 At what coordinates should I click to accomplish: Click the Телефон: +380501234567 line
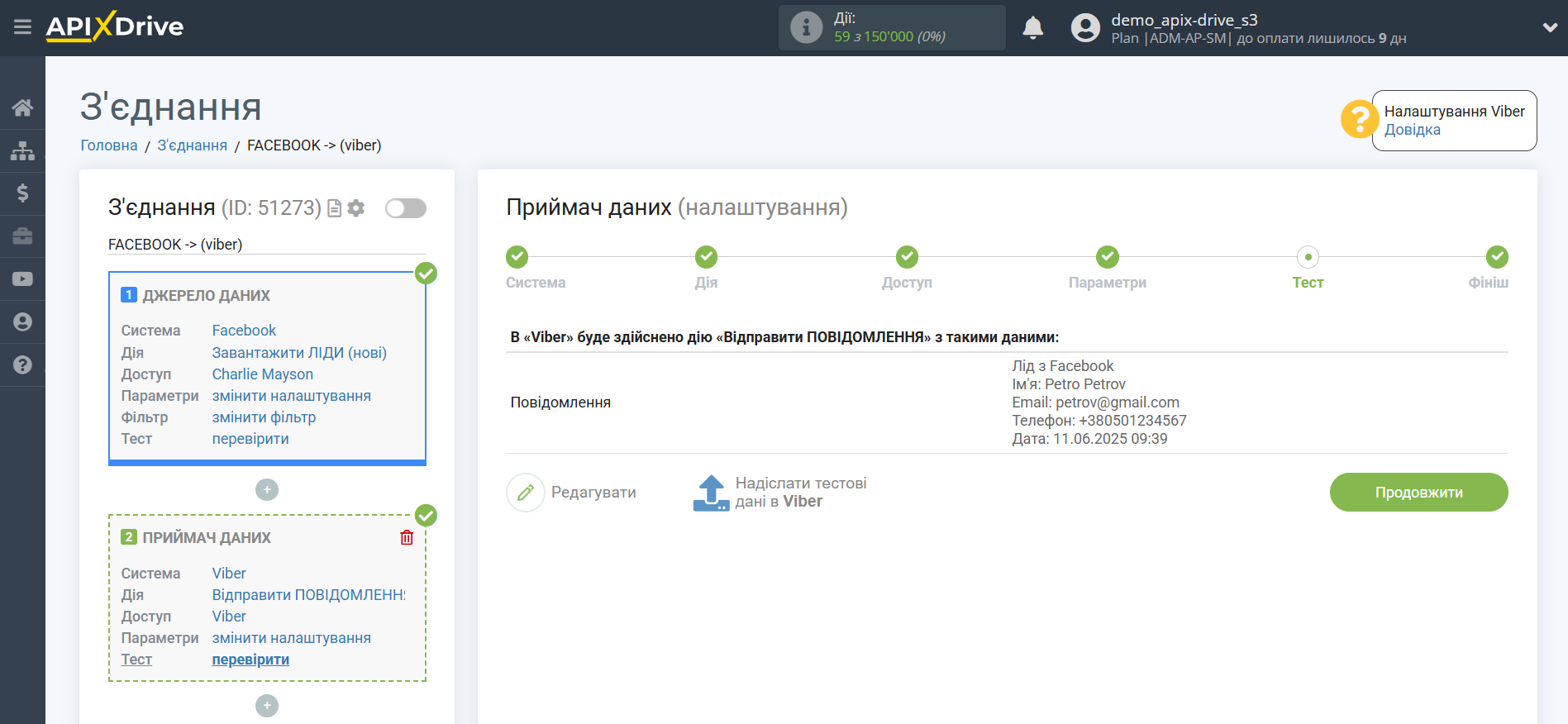(x=1099, y=421)
